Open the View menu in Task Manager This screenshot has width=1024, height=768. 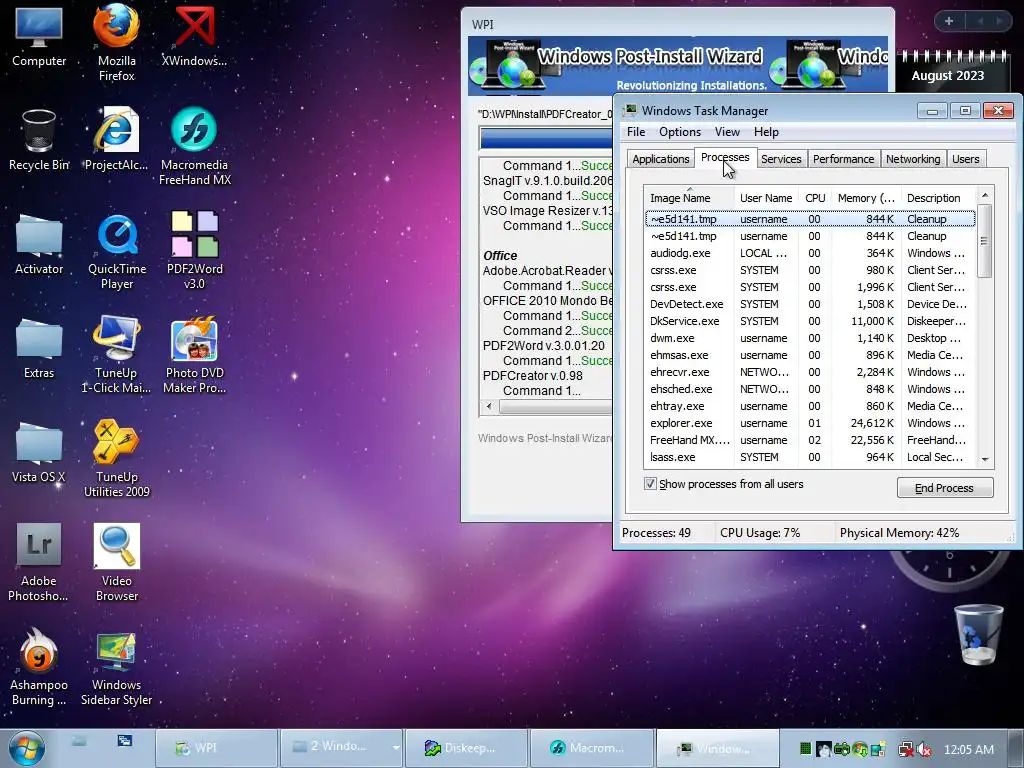(727, 132)
